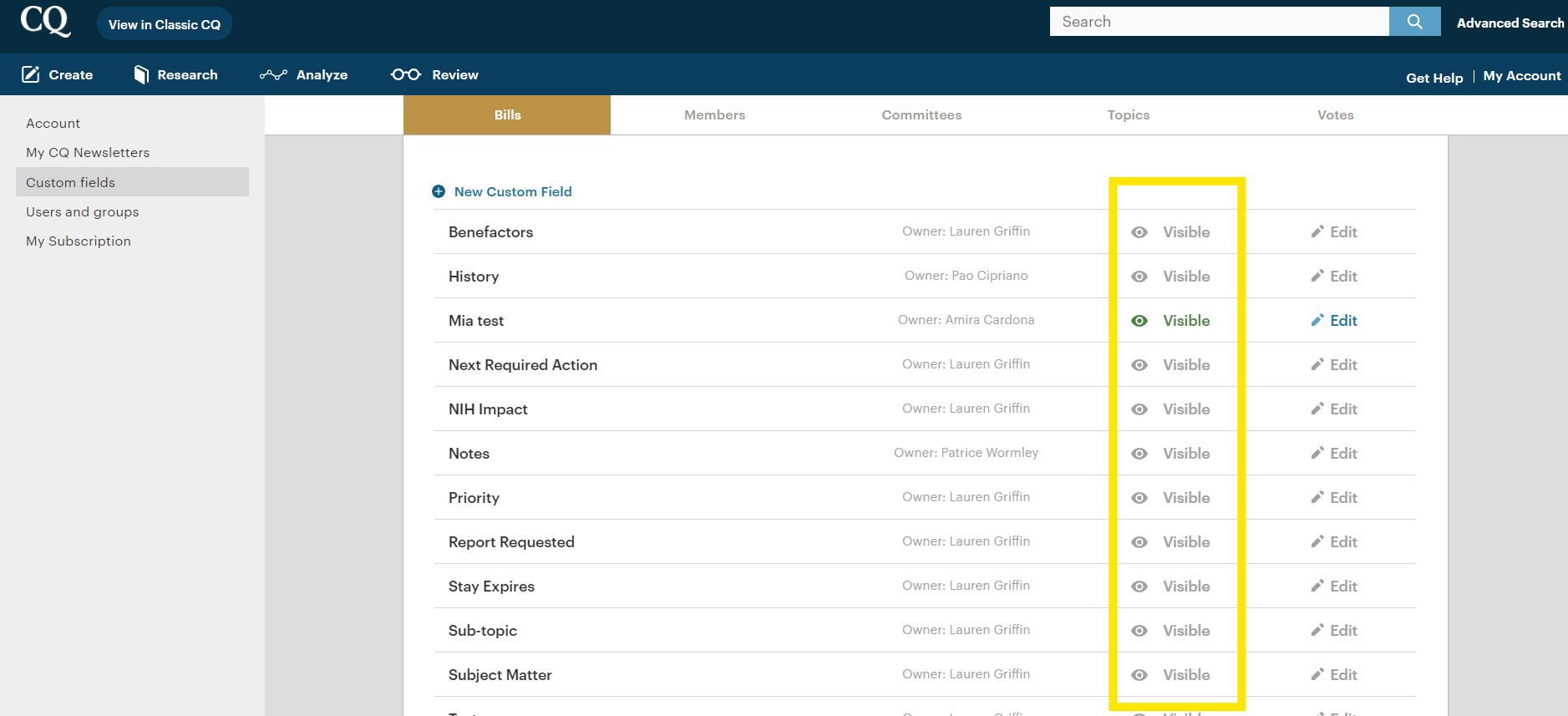Toggle visibility eye for Next Required Action
Screen dimensions: 1568x716
(1139, 365)
